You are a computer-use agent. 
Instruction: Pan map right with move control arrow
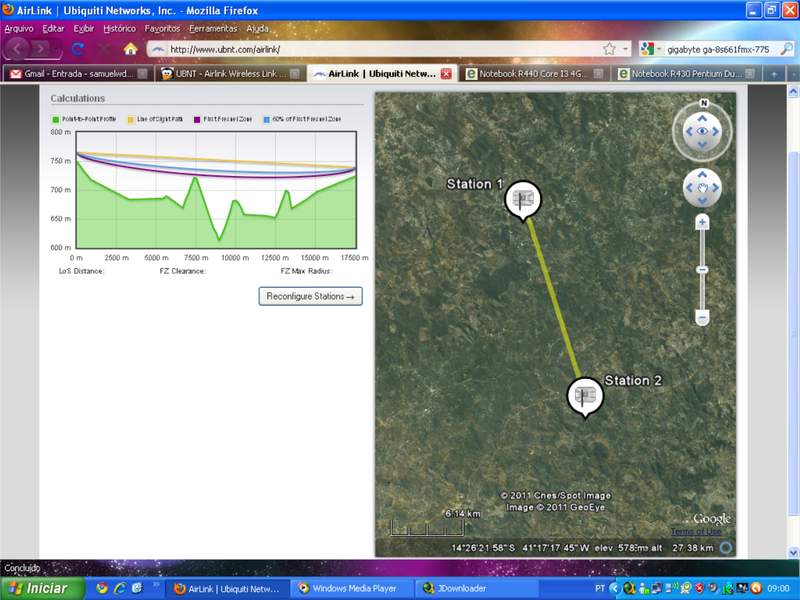coord(716,188)
